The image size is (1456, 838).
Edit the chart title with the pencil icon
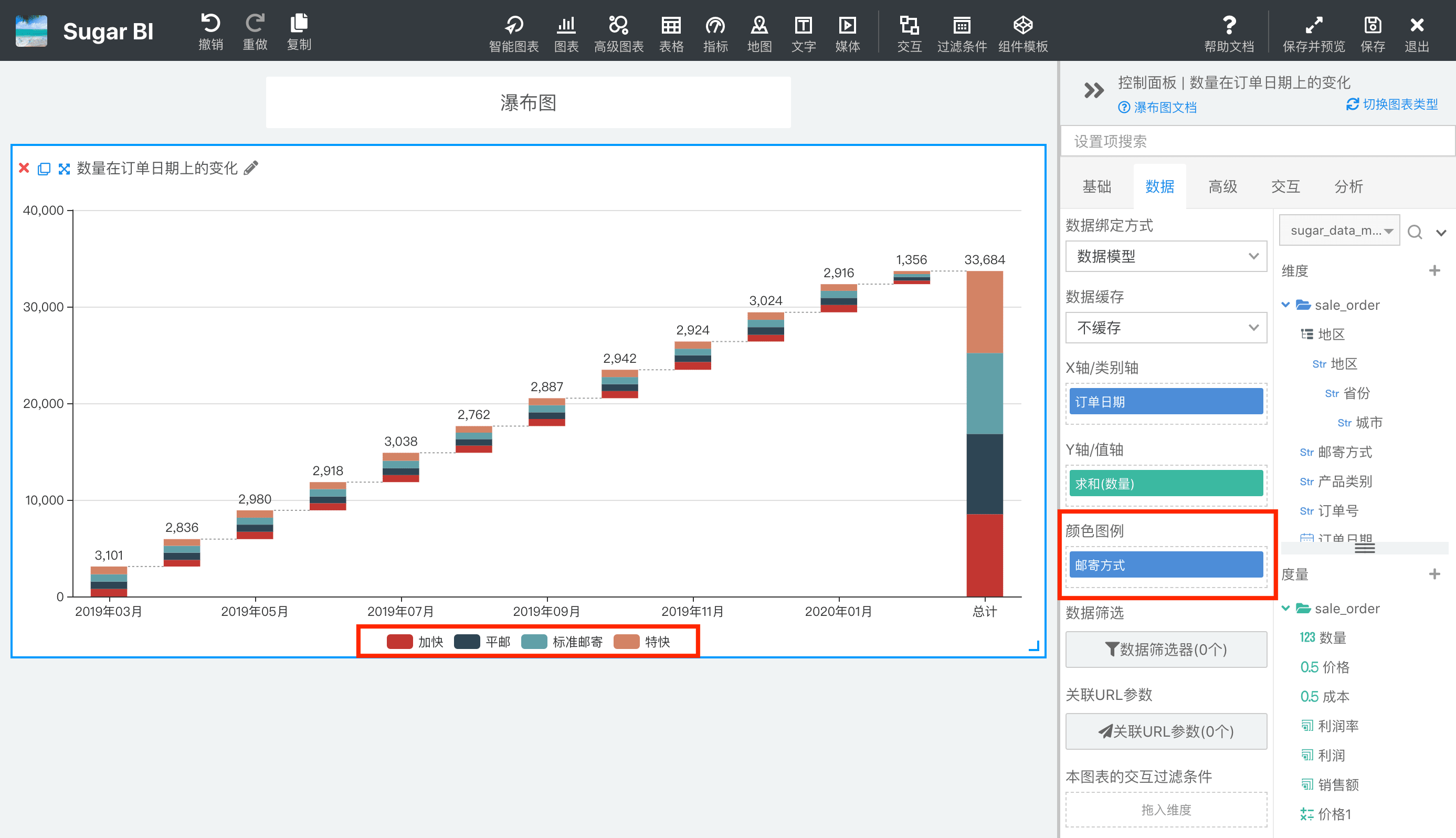[x=251, y=167]
